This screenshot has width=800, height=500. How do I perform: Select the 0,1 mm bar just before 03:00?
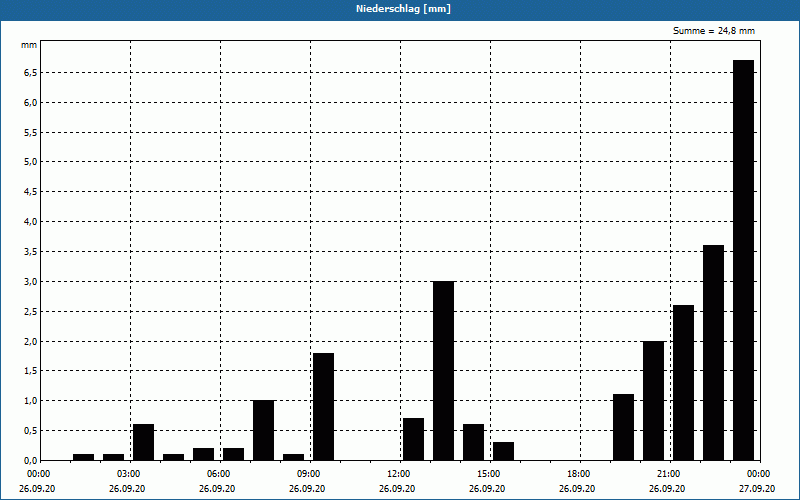113,457
